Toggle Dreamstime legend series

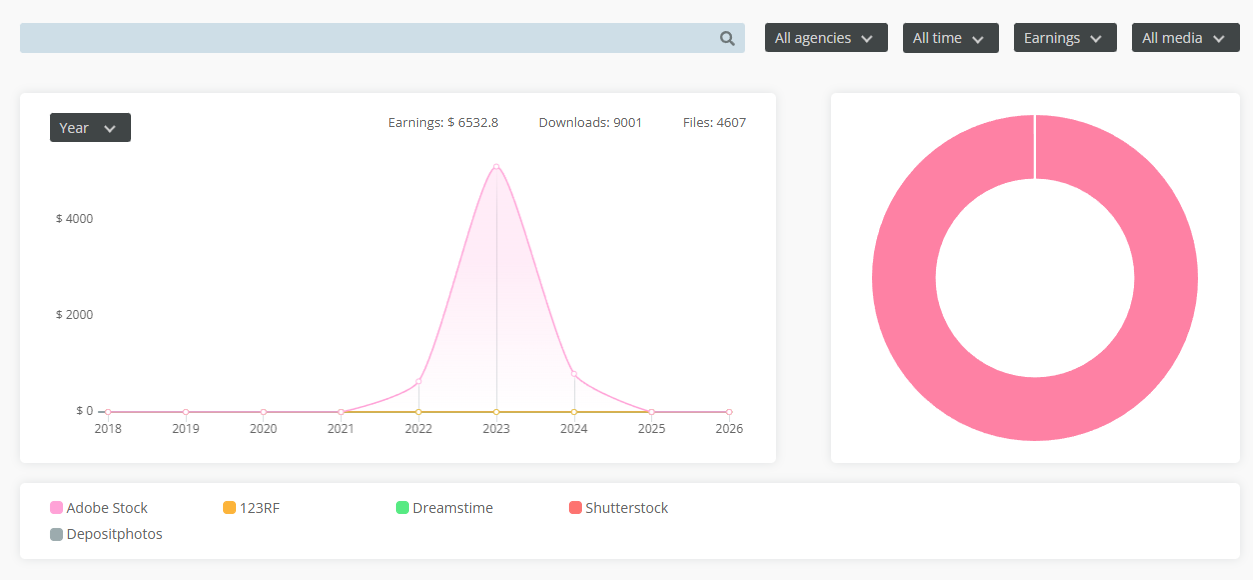coord(452,508)
